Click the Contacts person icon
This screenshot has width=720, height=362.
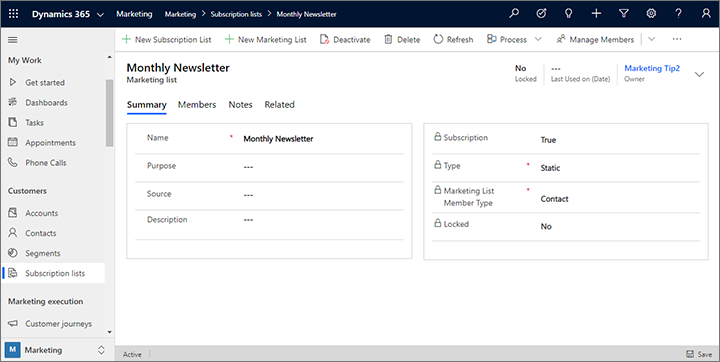click(x=13, y=233)
